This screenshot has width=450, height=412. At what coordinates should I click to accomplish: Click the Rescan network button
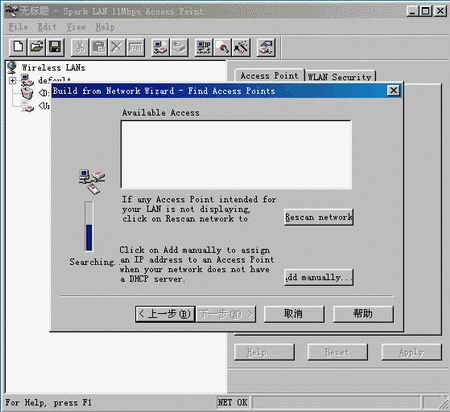coord(319,217)
